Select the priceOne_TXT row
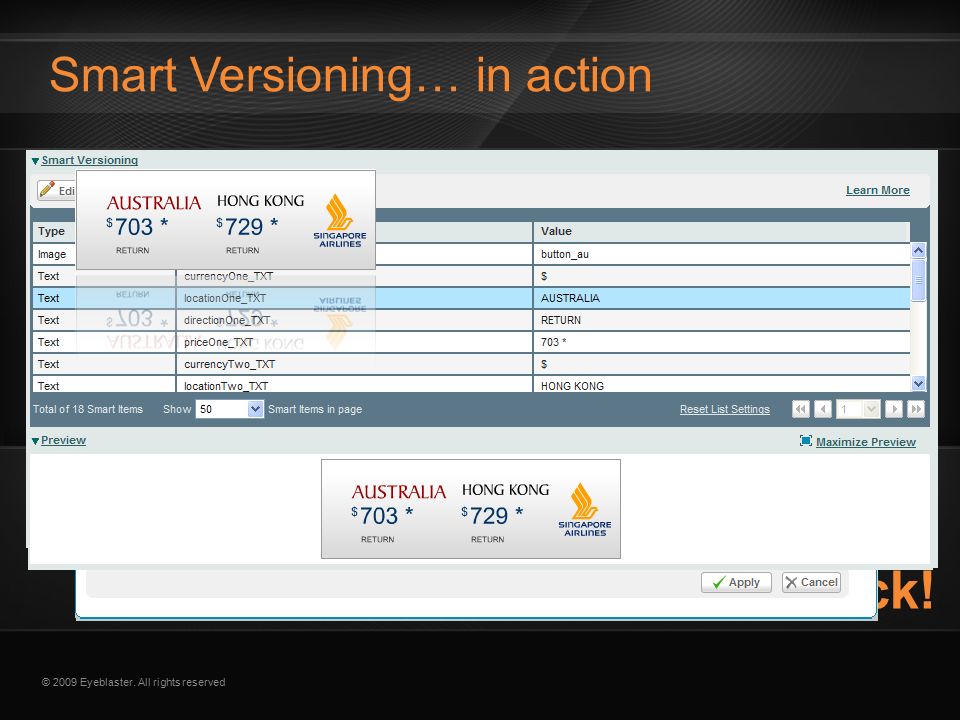This screenshot has height=720, width=960. 471,342
